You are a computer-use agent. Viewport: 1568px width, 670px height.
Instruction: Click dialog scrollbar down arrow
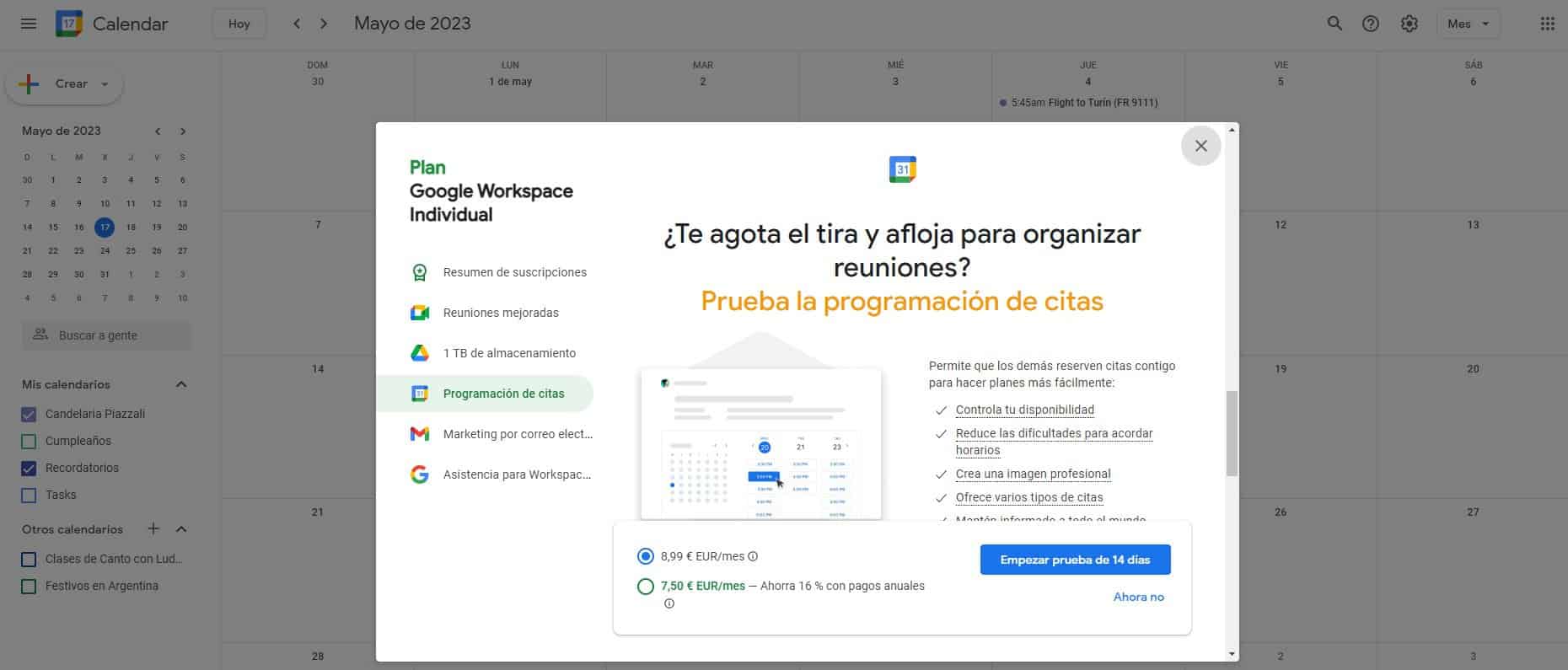tap(1232, 654)
